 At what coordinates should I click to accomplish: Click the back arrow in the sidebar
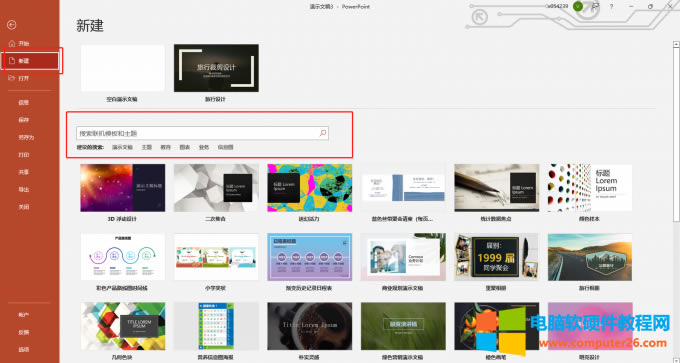[x=12, y=25]
